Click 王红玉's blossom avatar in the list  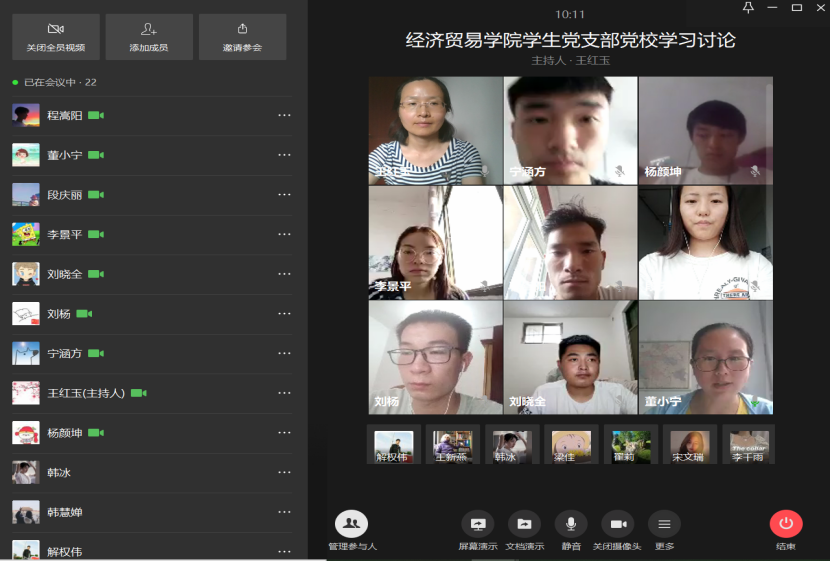pyautogui.click(x=26, y=393)
